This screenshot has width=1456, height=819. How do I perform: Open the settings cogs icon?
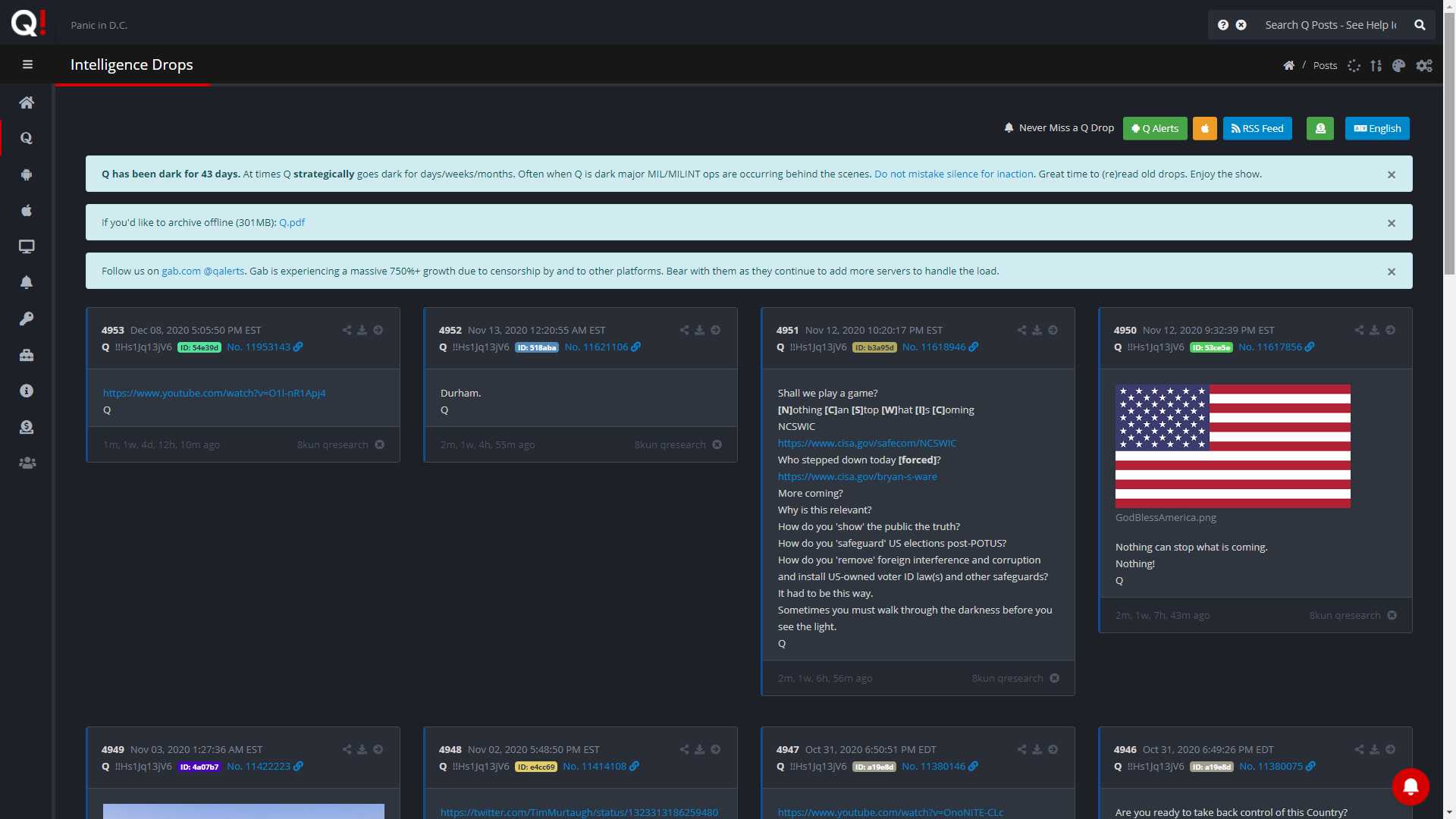tap(1424, 66)
